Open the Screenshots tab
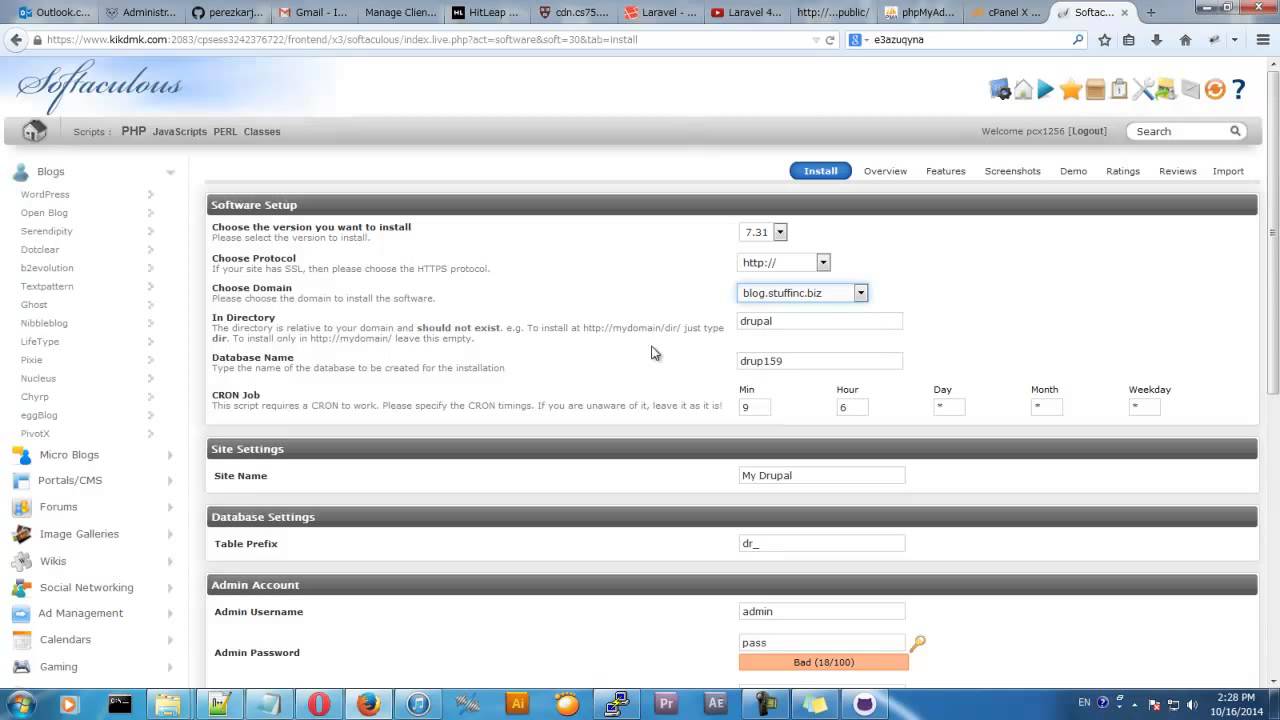The height and width of the screenshot is (720, 1280). coord(1012,171)
